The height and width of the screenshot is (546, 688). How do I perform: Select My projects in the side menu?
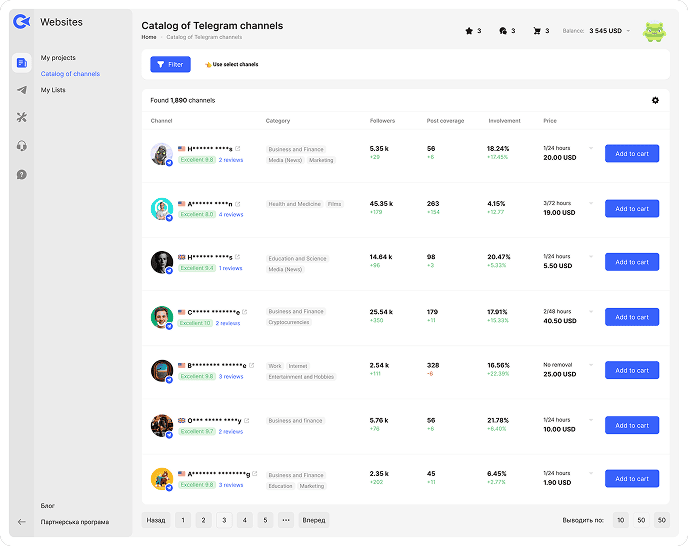click(x=58, y=58)
